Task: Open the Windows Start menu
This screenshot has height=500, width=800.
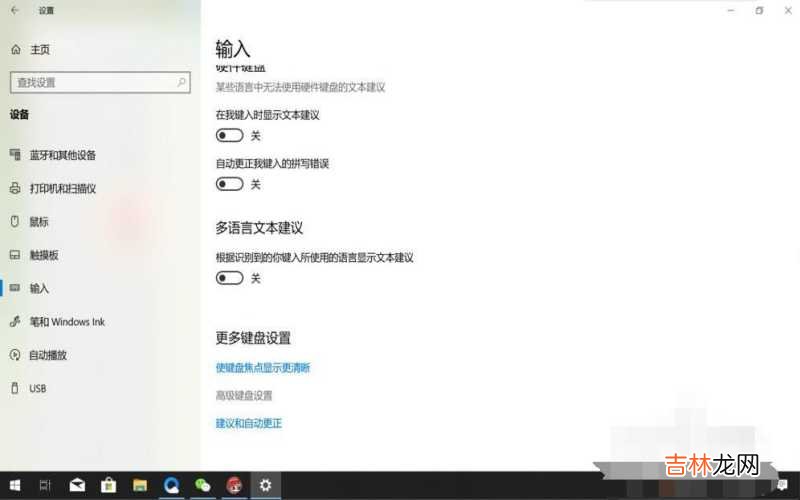Action: point(14,485)
